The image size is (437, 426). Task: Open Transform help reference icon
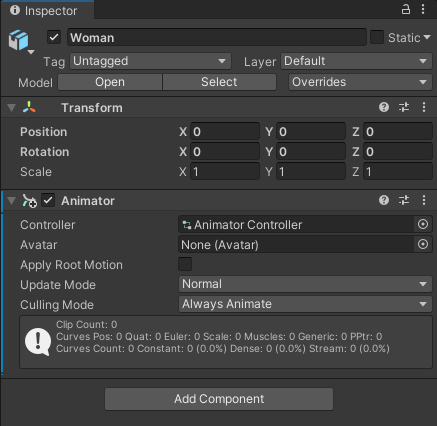[384, 107]
